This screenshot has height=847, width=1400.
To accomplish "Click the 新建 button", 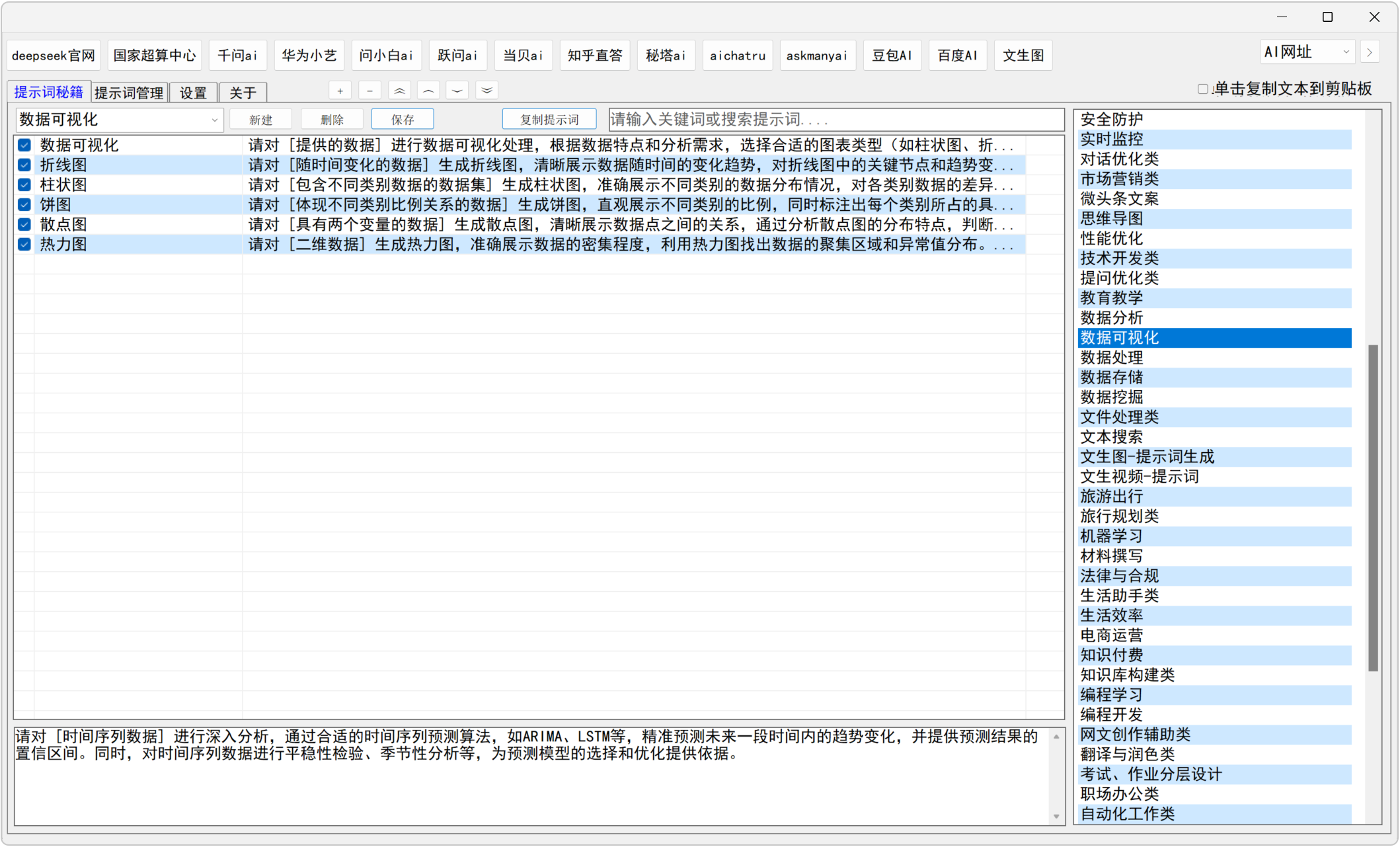I will click(x=261, y=120).
